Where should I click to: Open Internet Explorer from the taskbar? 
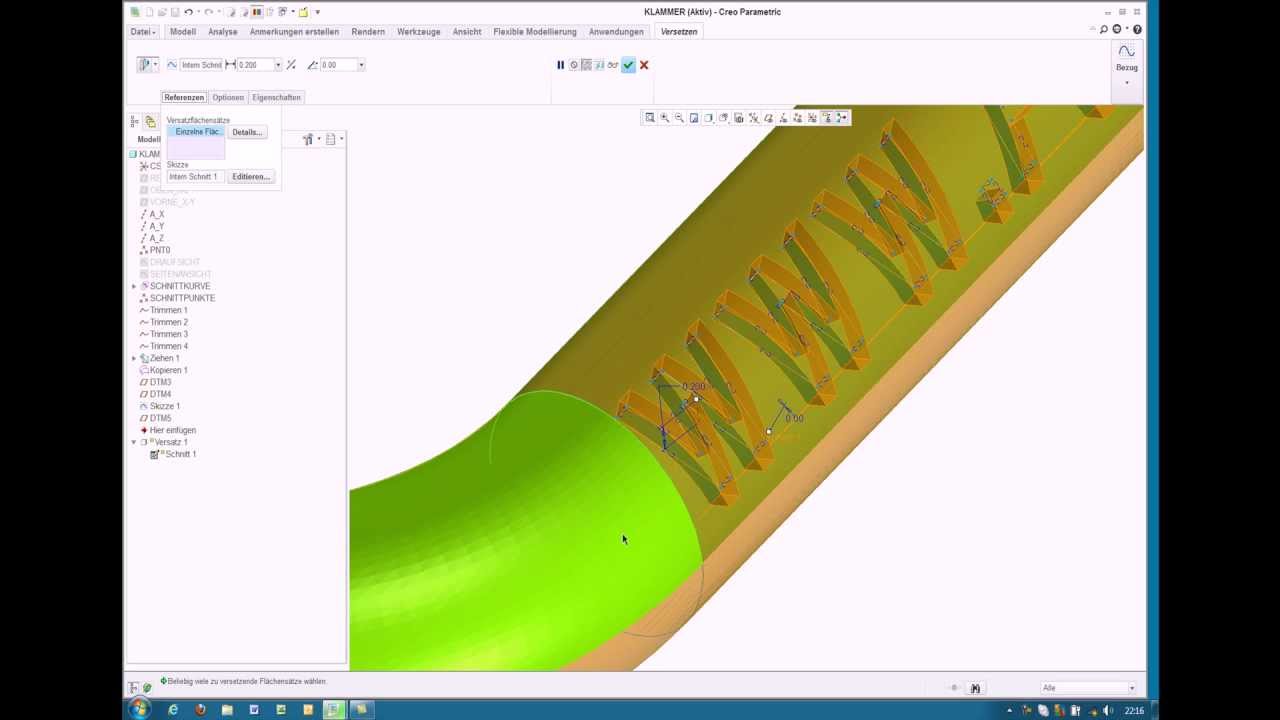coord(173,710)
